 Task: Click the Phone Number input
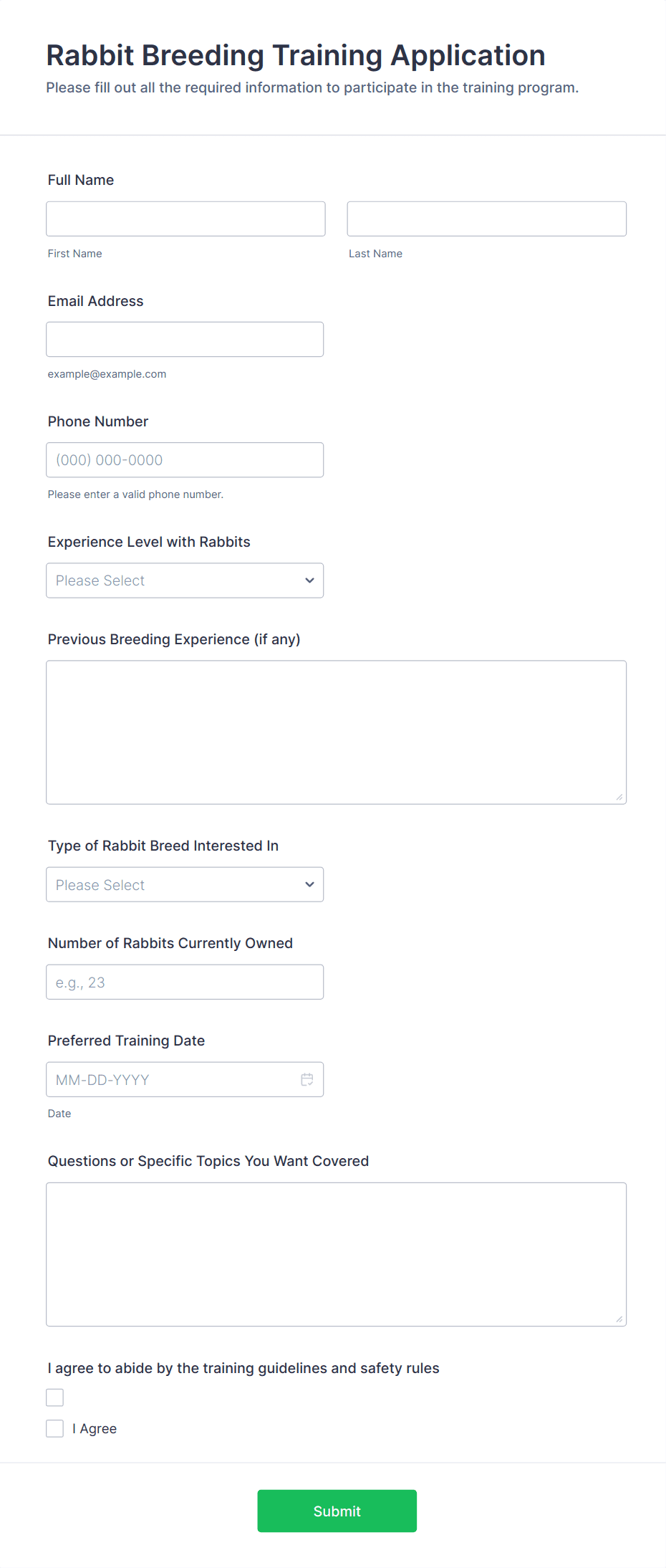185,460
